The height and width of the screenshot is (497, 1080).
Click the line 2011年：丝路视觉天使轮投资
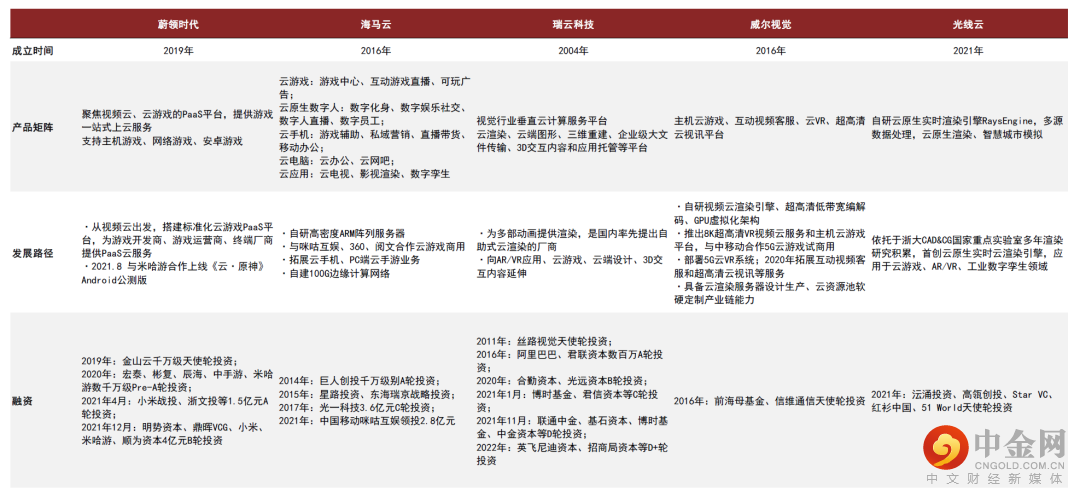[546, 341]
